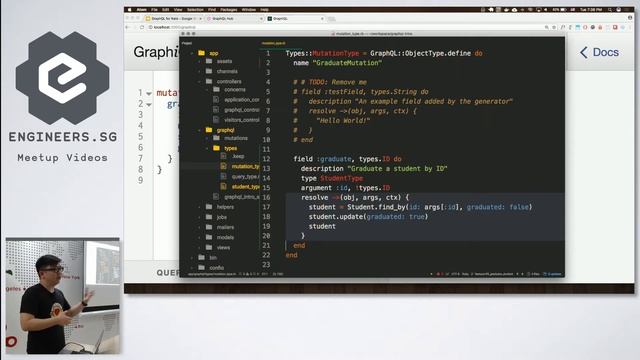The width and height of the screenshot is (640, 360).
Task: Click the student_type file icon
Action: point(224,187)
